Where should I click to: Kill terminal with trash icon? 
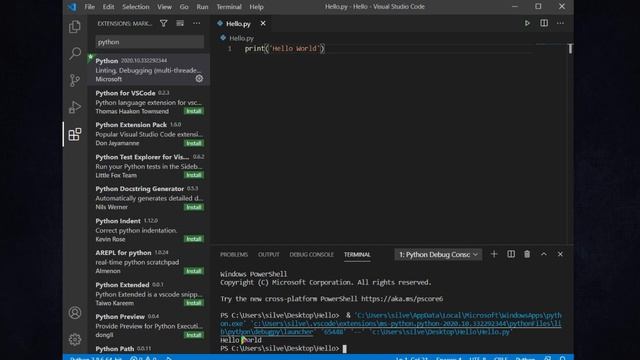[x=527, y=254]
